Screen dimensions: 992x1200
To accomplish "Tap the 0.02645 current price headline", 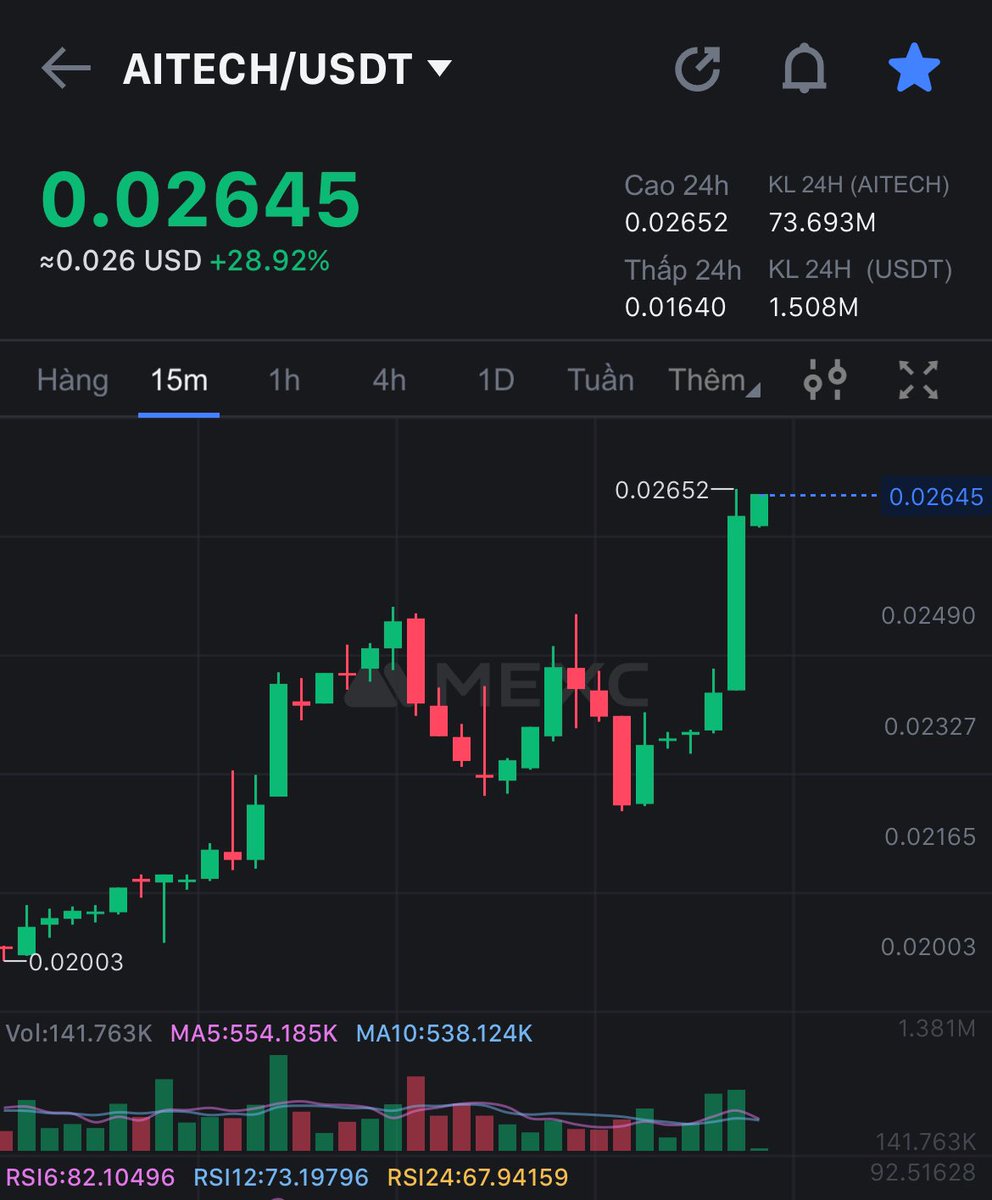I will point(200,199).
